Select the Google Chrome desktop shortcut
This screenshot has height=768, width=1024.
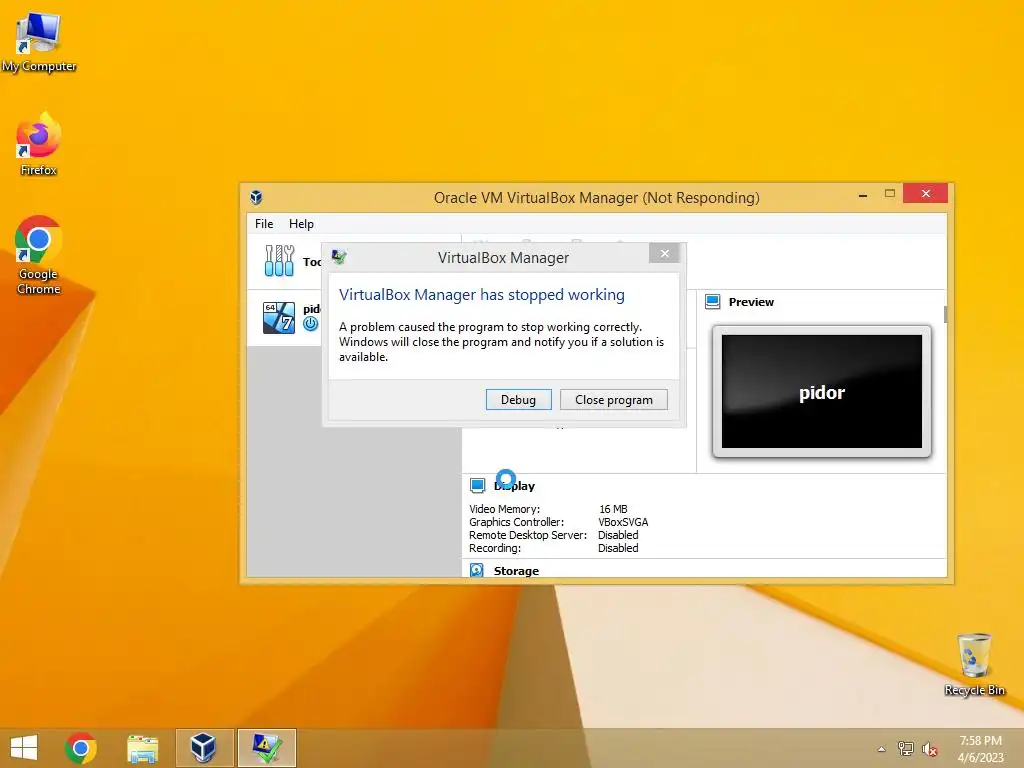pyautogui.click(x=39, y=255)
